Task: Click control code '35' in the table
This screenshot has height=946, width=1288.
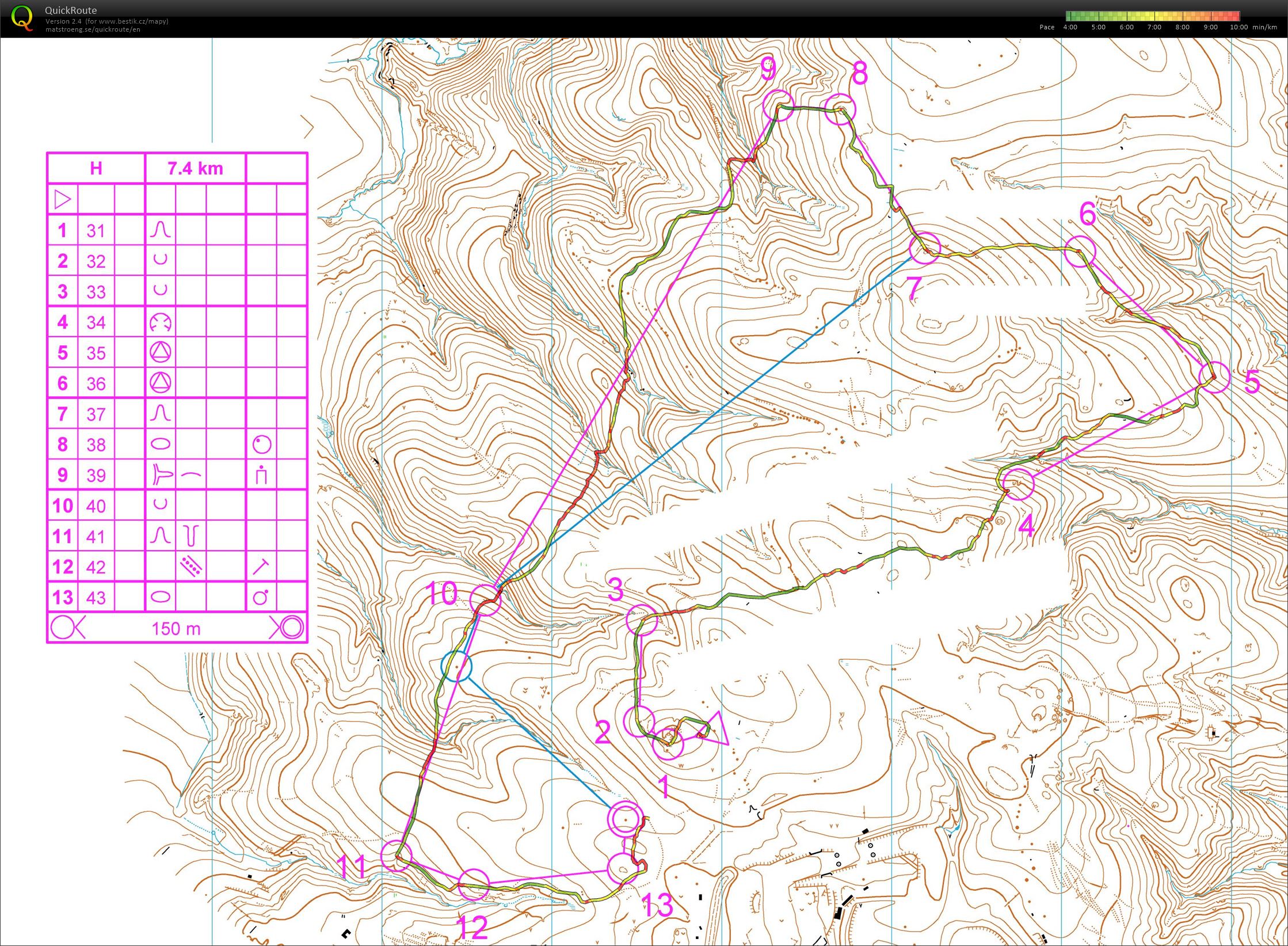Action: (x=96, y=353)
